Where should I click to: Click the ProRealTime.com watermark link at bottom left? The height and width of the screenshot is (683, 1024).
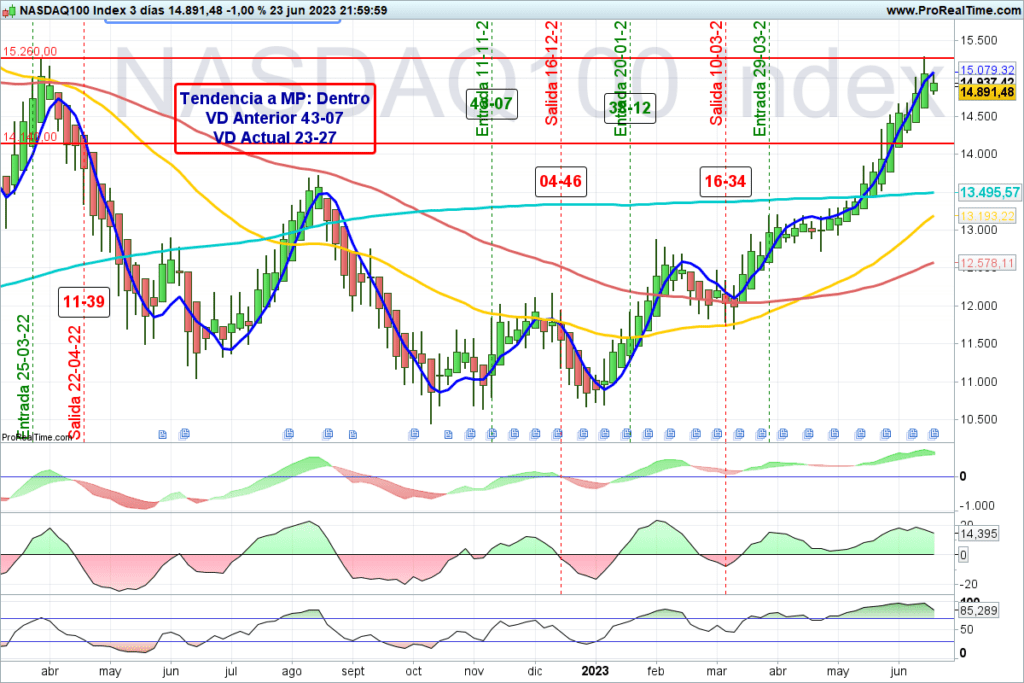click(36, 437)
